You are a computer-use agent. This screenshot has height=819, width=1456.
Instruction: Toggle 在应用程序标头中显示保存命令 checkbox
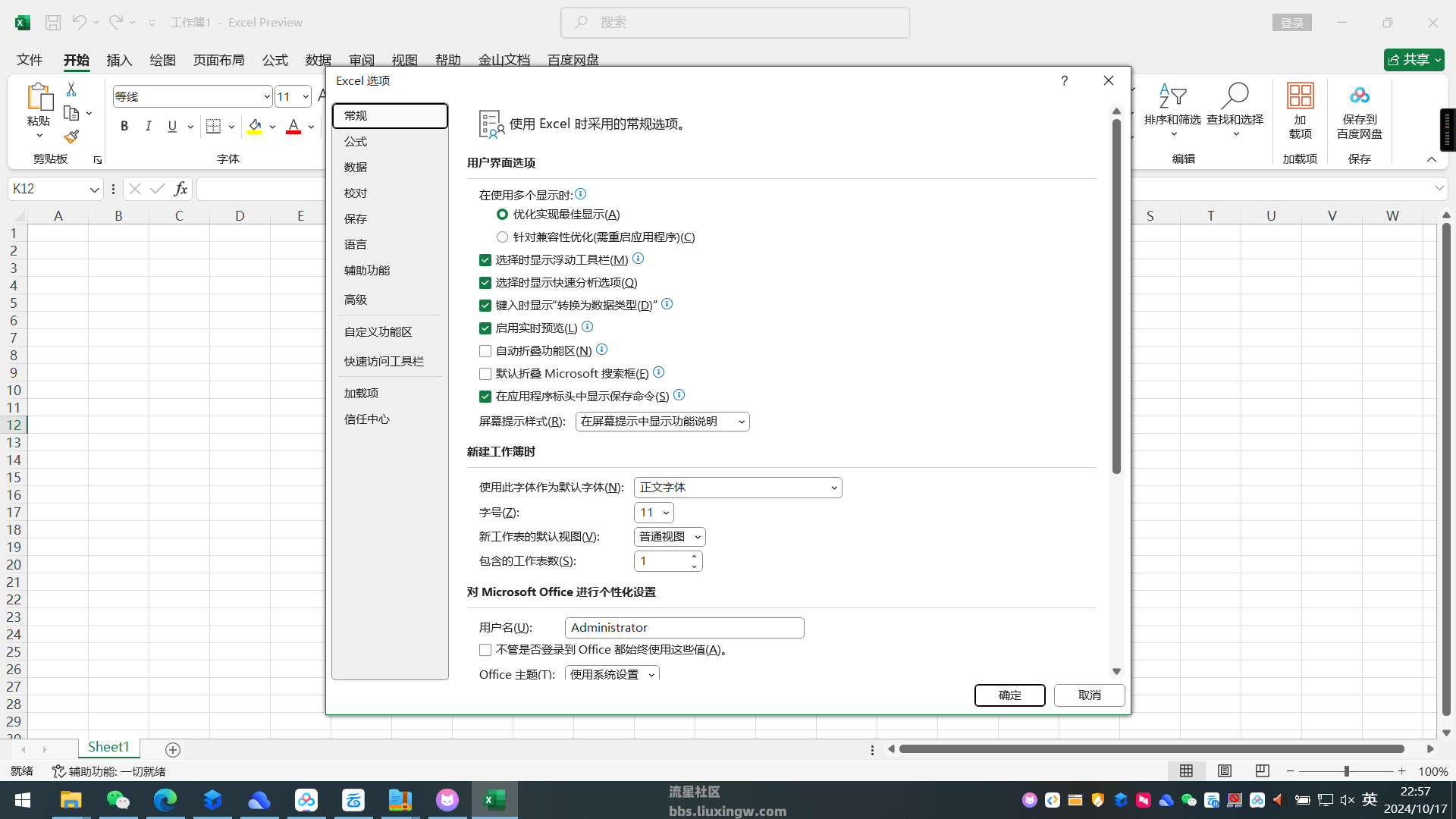pos(485,397)
